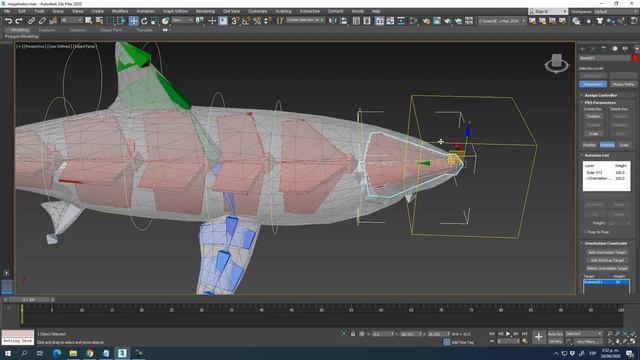Open the Motion command panel tab
The image size is (640, 360).
[615, 49]
